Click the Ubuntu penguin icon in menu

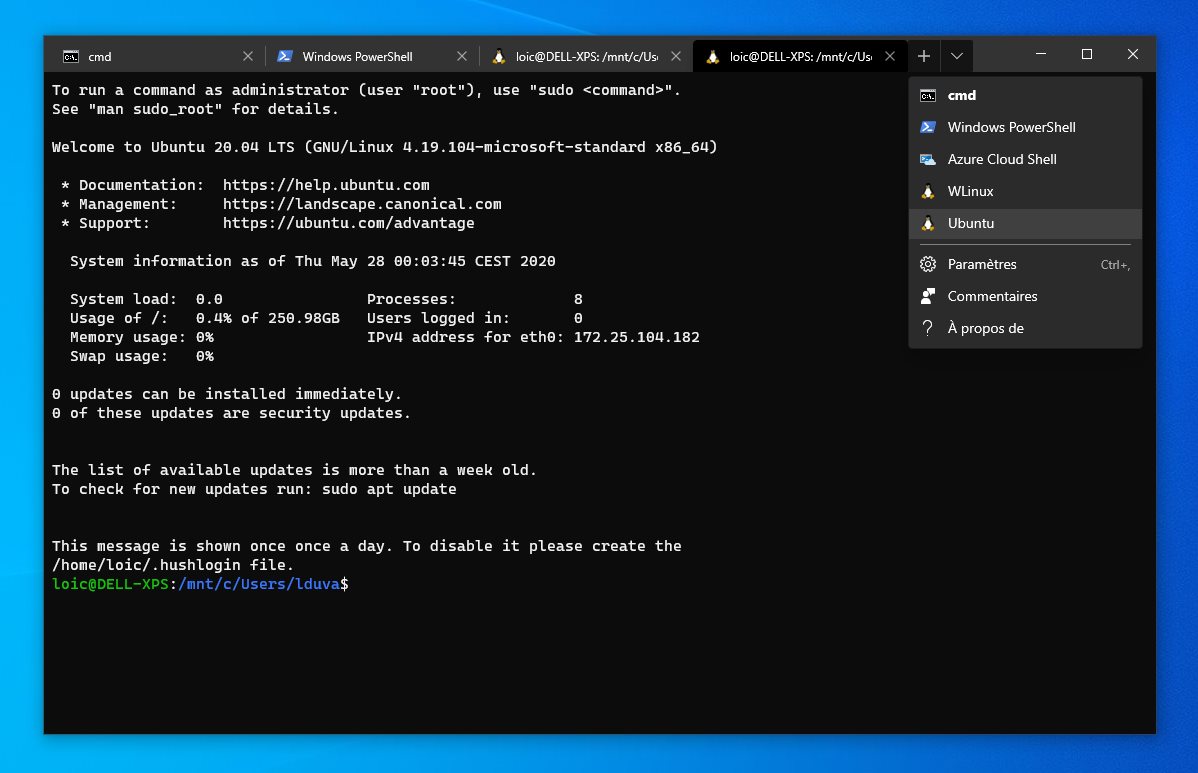point(928,224)
